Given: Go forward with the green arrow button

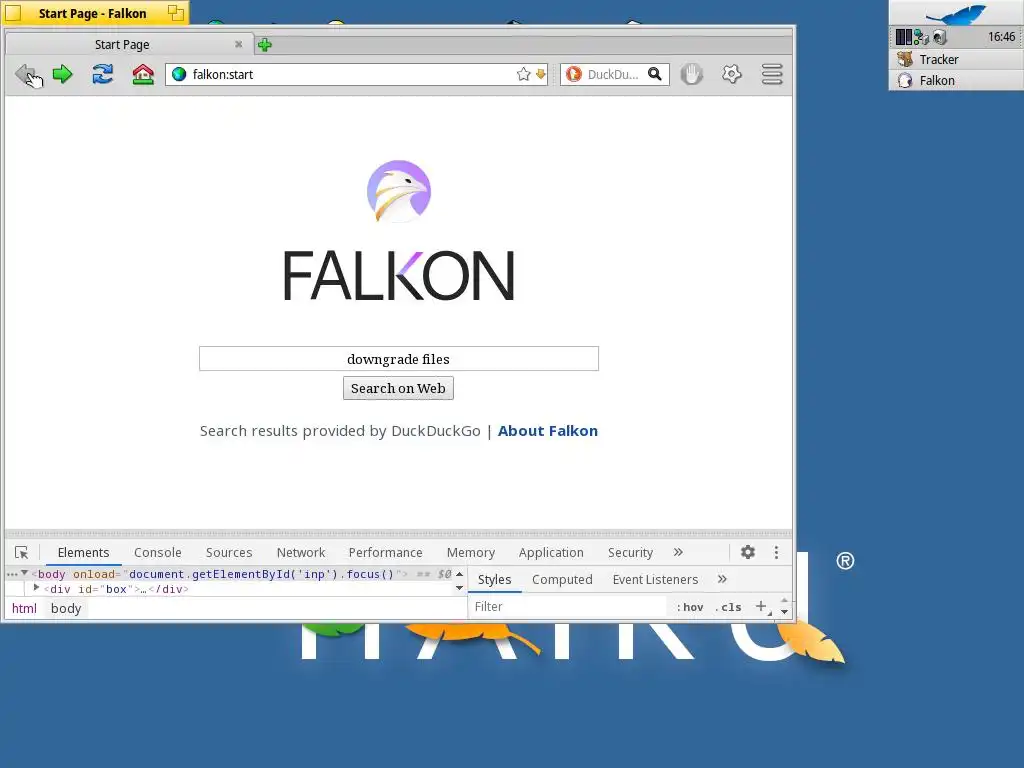Looking at the screenshot, I should pyautogui.click(x=63, y=74).
